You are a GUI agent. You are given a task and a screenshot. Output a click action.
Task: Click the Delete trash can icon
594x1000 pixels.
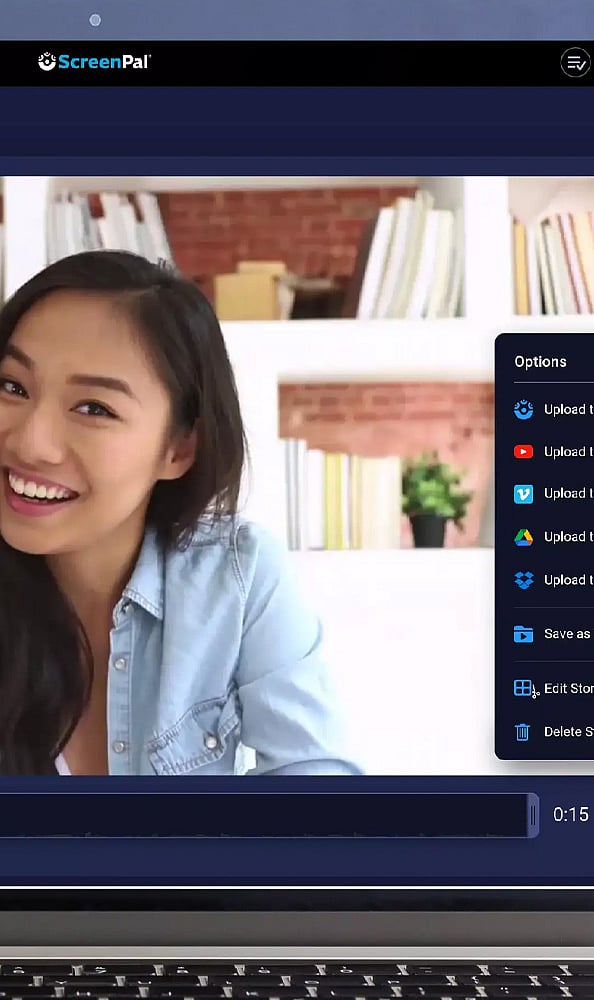pos(522,732)
